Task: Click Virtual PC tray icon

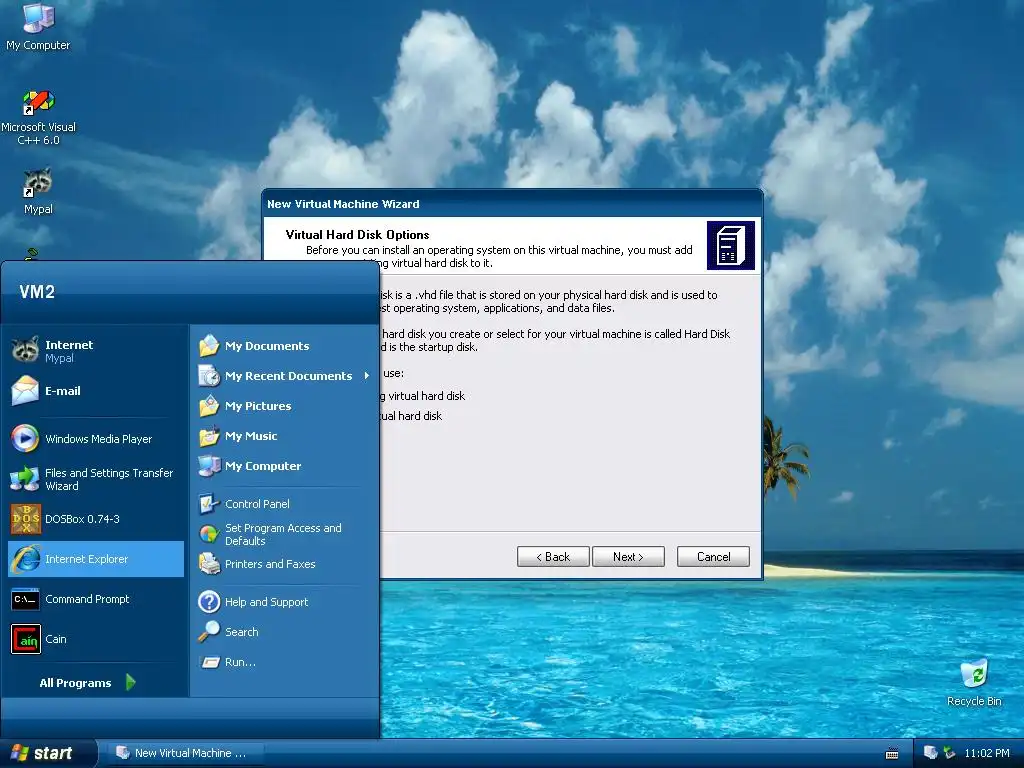Action: pyautogui.click(x=930, y=753)
